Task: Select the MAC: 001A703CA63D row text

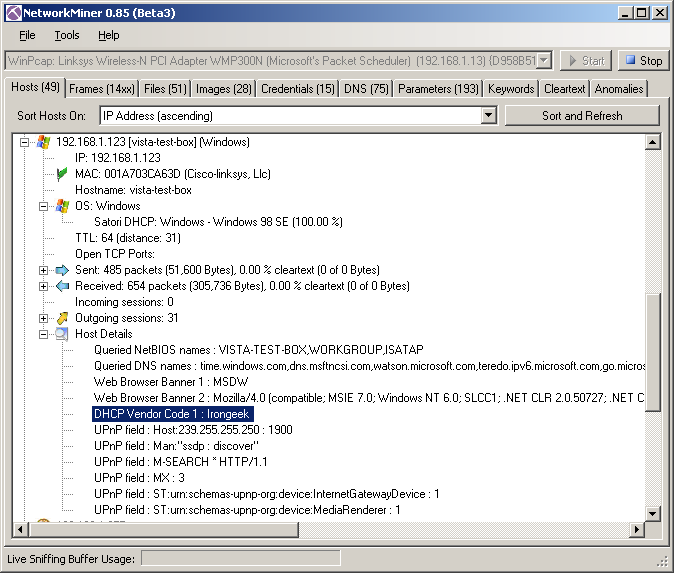Action: point(173,174)
